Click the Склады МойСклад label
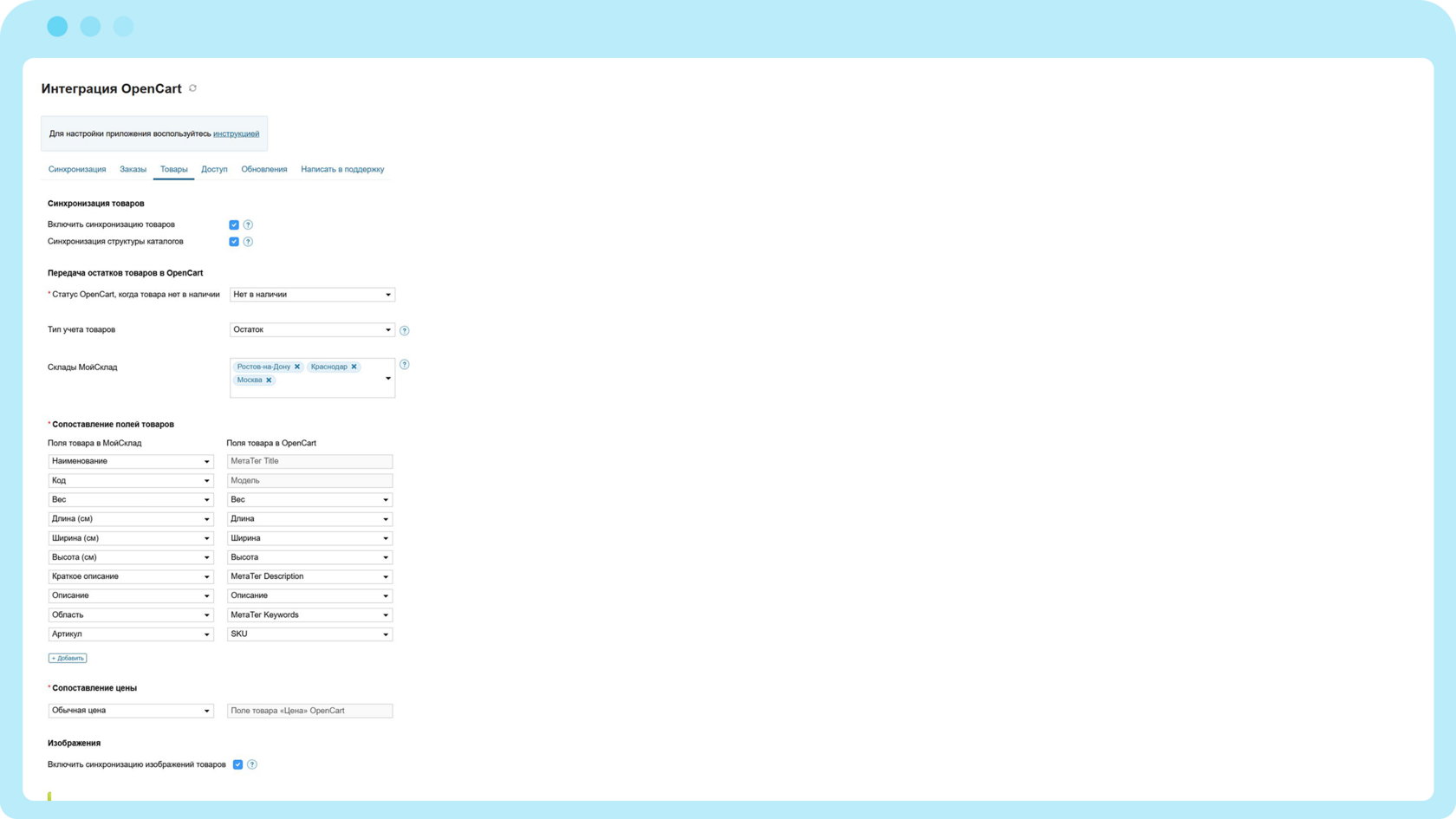This screenshot has height=819, width=1456. tap(82, 367)
